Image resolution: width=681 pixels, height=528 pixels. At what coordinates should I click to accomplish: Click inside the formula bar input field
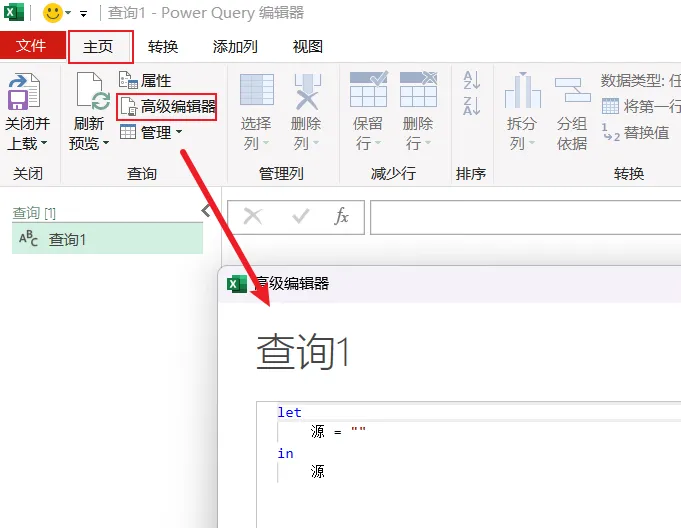tap(526, 217)
